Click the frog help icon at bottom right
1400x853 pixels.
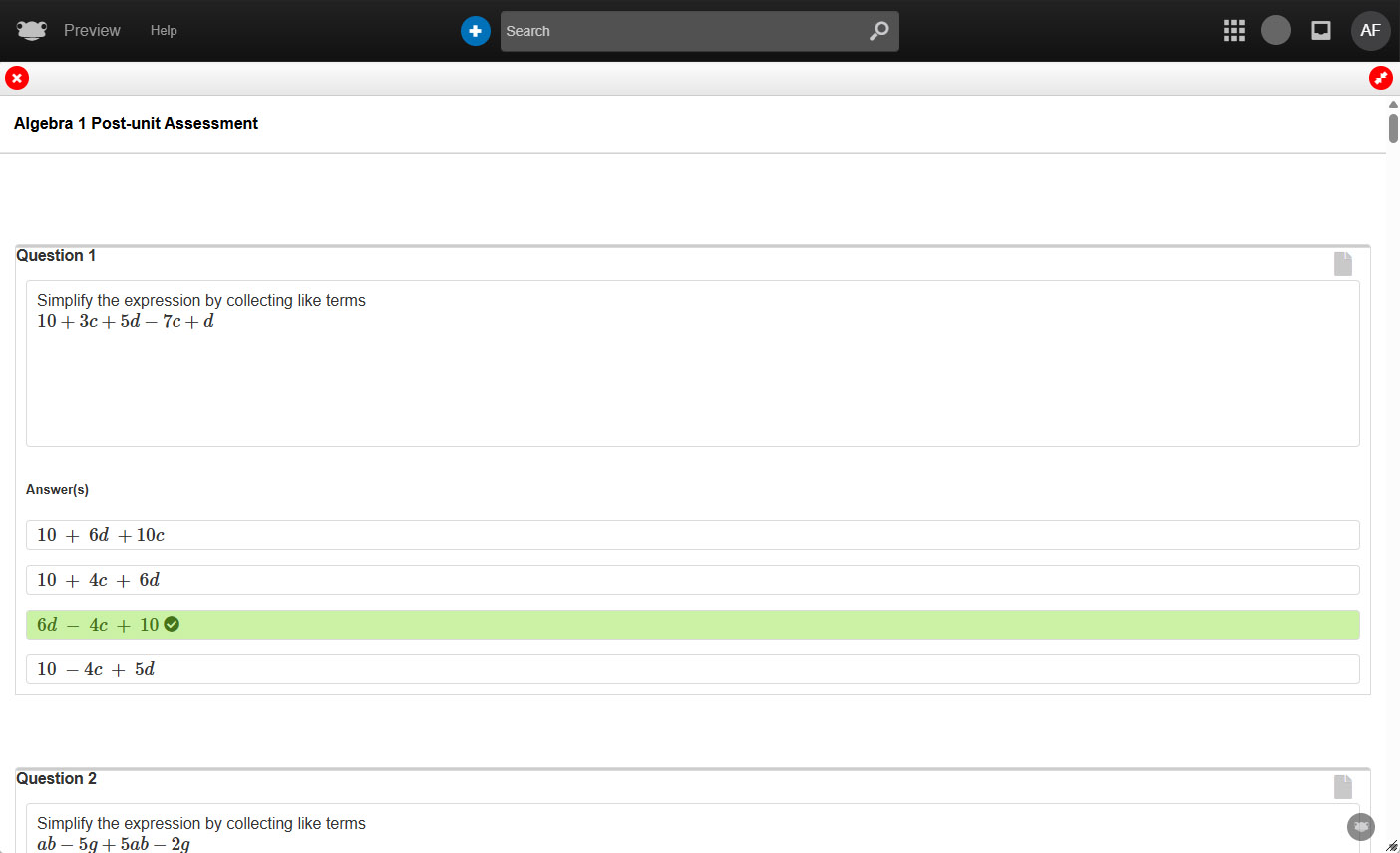click(1361, 827)
